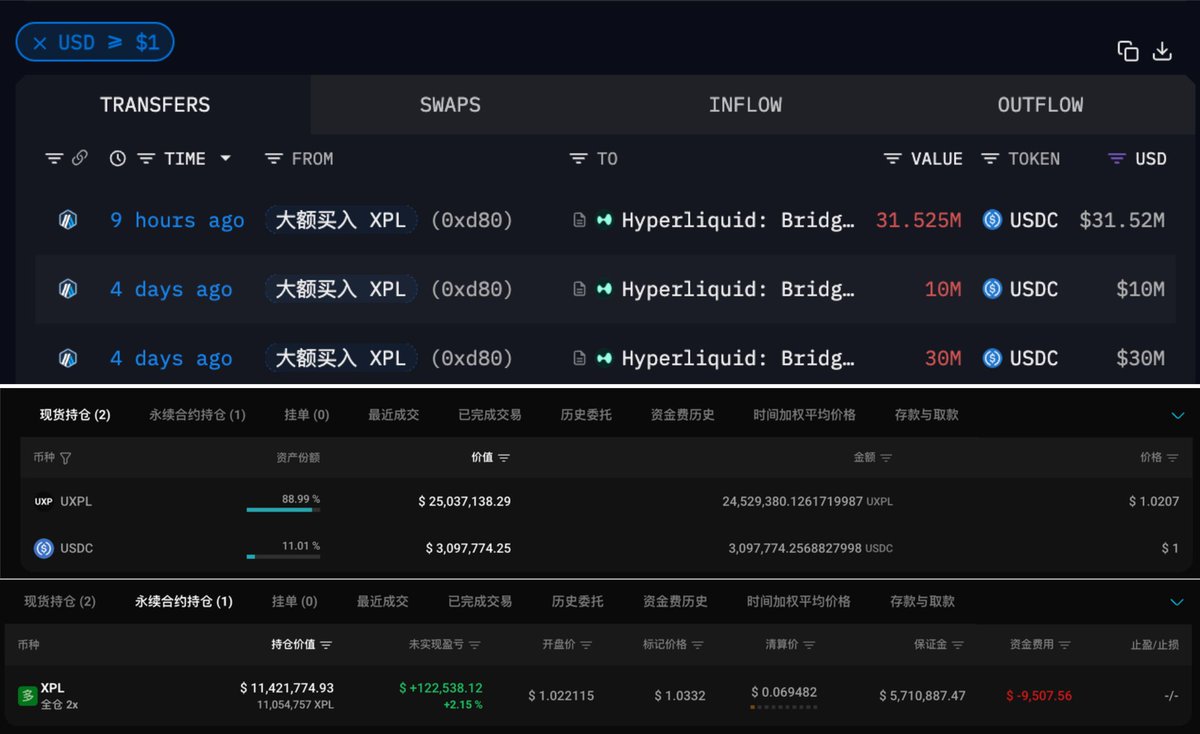Remove the USD ≥ $1 filter chip
Screen dimensions: 1200x734
click(40, 43)
